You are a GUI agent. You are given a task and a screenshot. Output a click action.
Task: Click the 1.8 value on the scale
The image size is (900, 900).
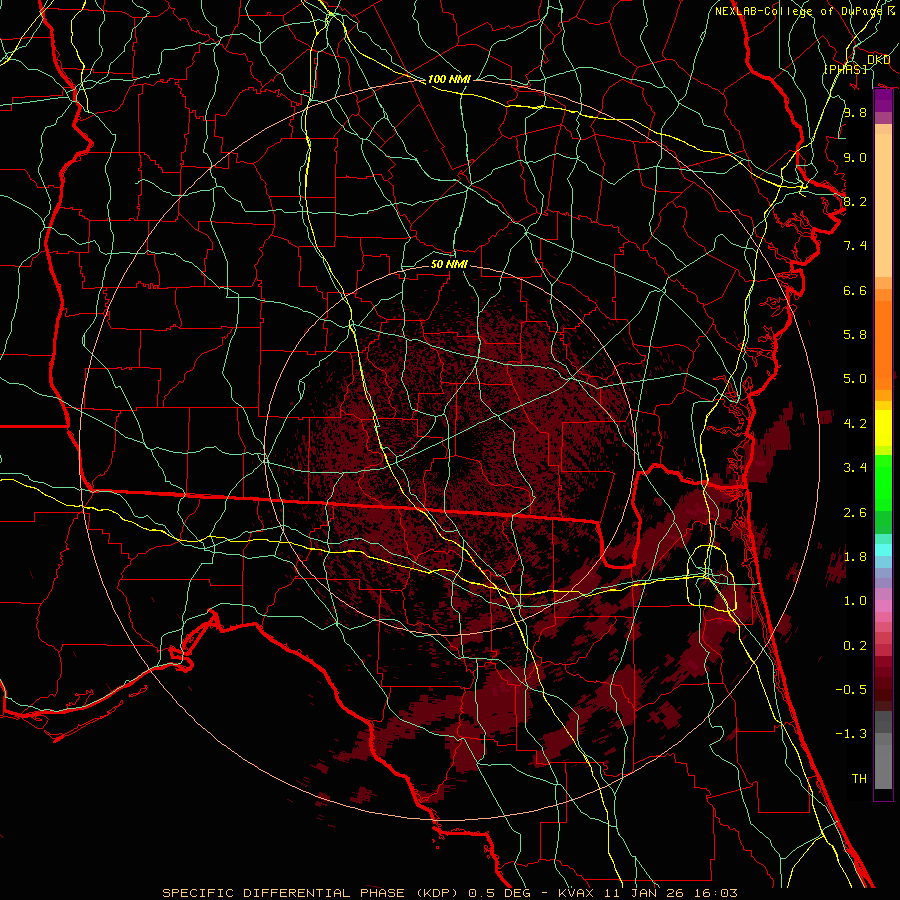click(855, 557)
